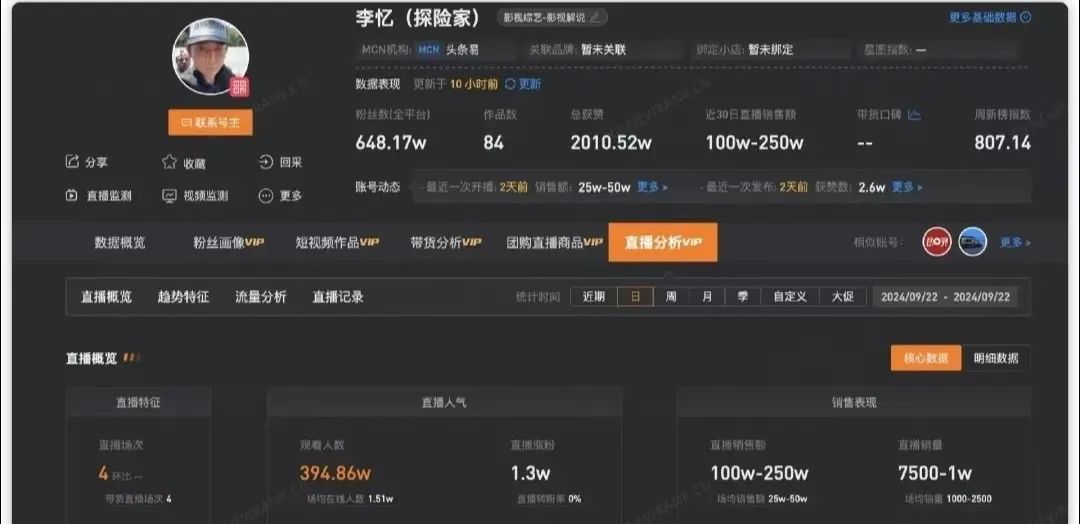This screenshot has height=524, width=1080.
Task: Click the 更多 ellipsis icon under 回采
Action: 266,196
